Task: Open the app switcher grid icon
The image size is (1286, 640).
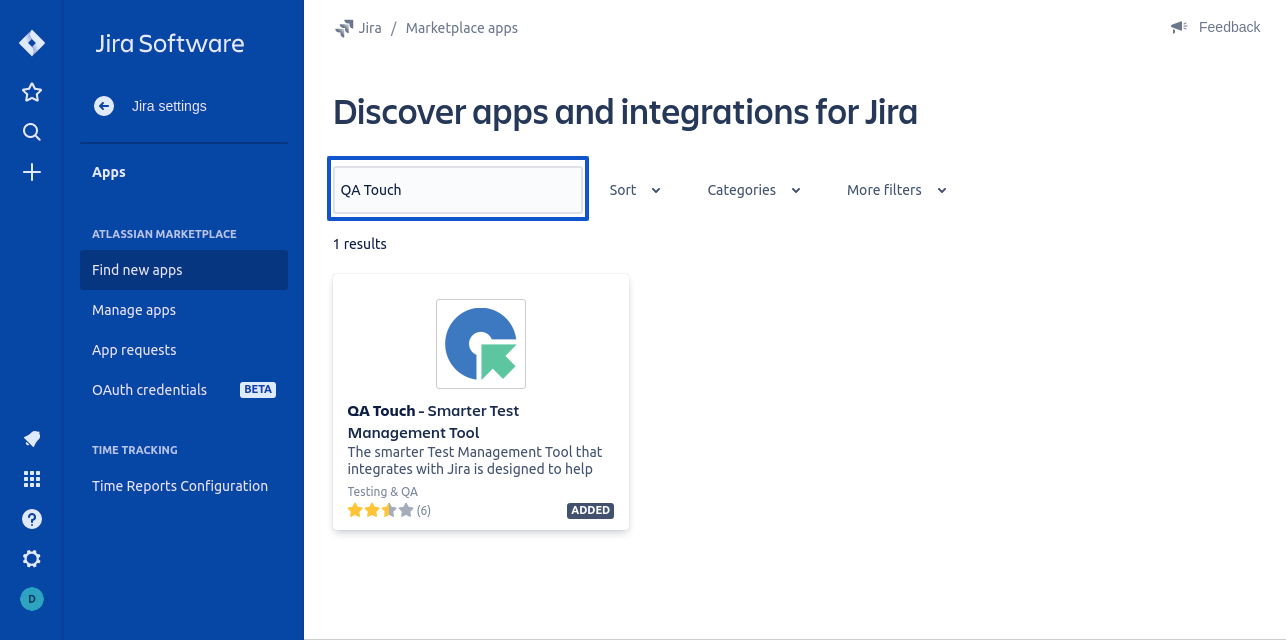Action: point(32,479)
